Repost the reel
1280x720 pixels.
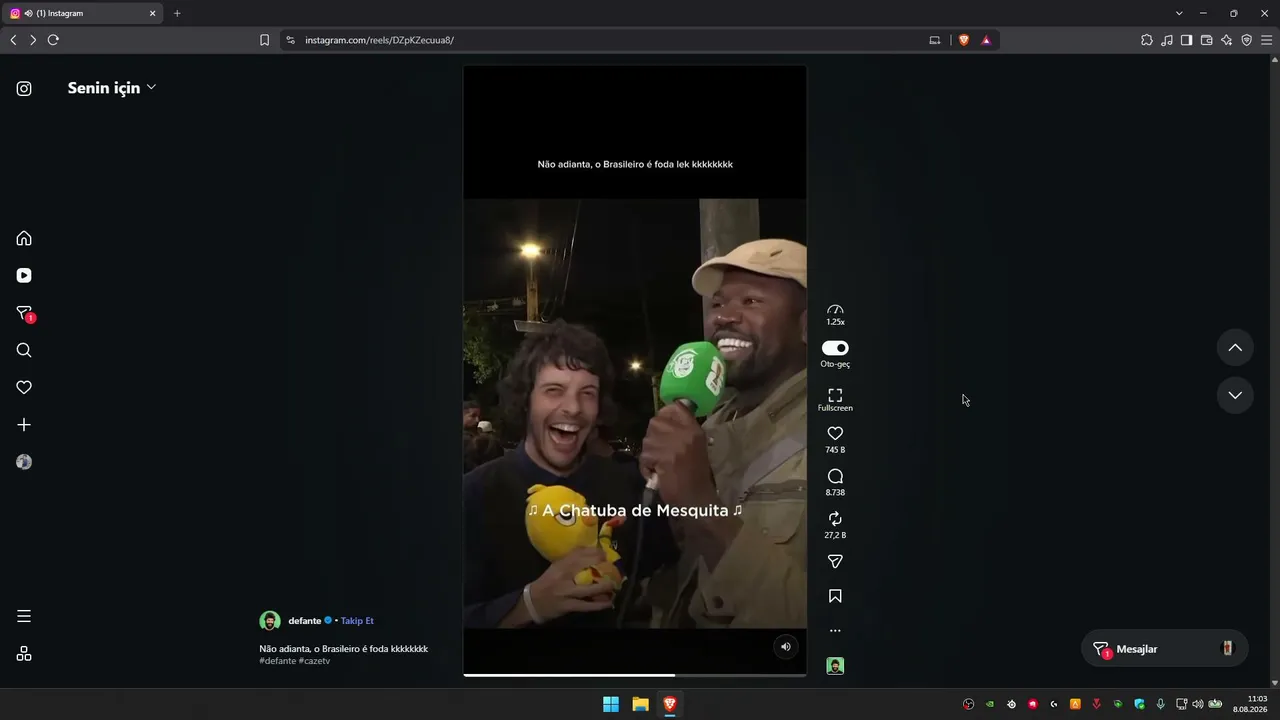coord(835,519)
